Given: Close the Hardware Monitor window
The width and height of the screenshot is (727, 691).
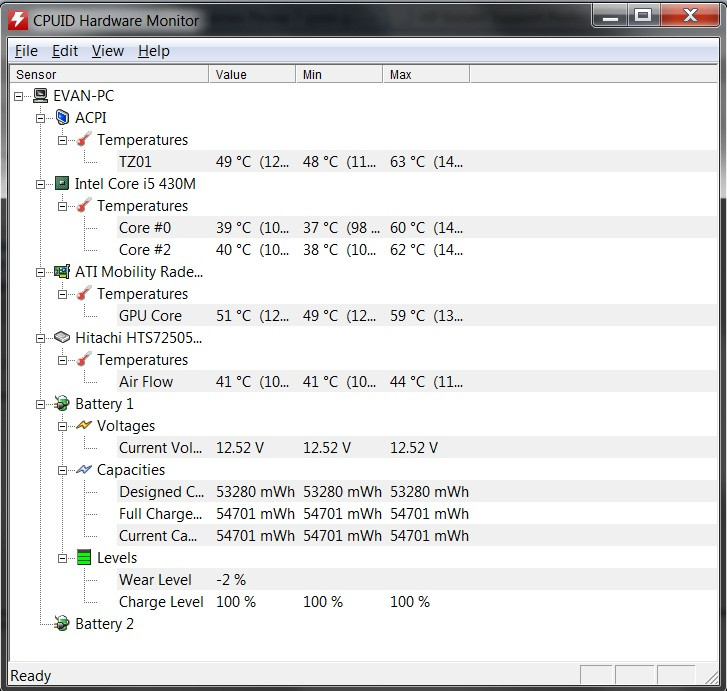Looking at the screenshot, I should pos(690,17).
